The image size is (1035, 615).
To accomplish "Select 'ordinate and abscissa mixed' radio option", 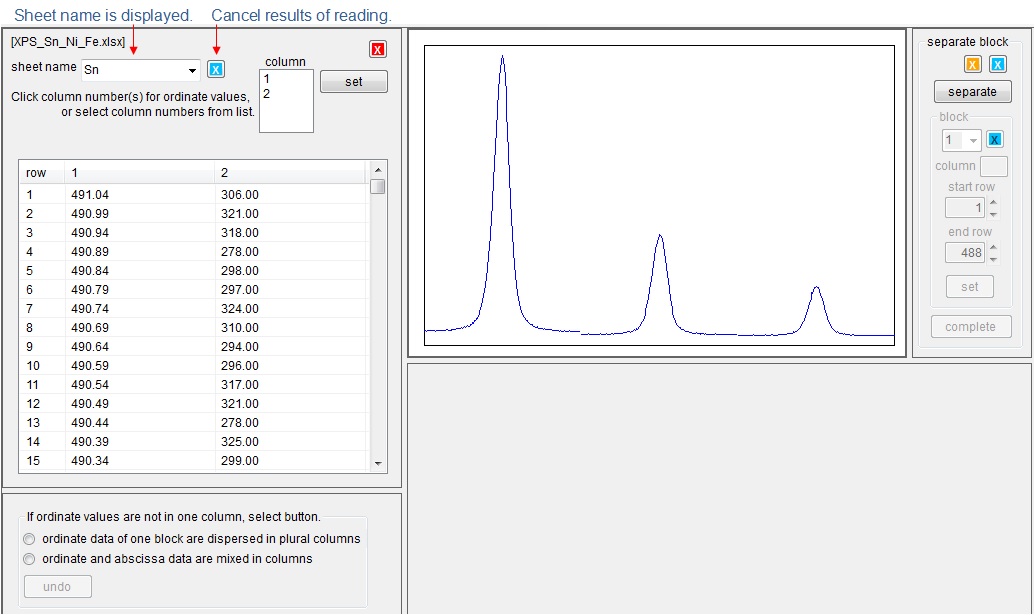I will (x=29, y=559).
